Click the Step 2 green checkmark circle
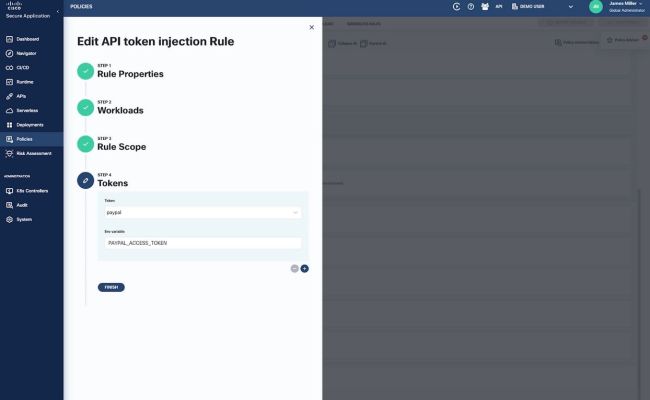Viewport: 650px width, 400px height. click(85, 108)
